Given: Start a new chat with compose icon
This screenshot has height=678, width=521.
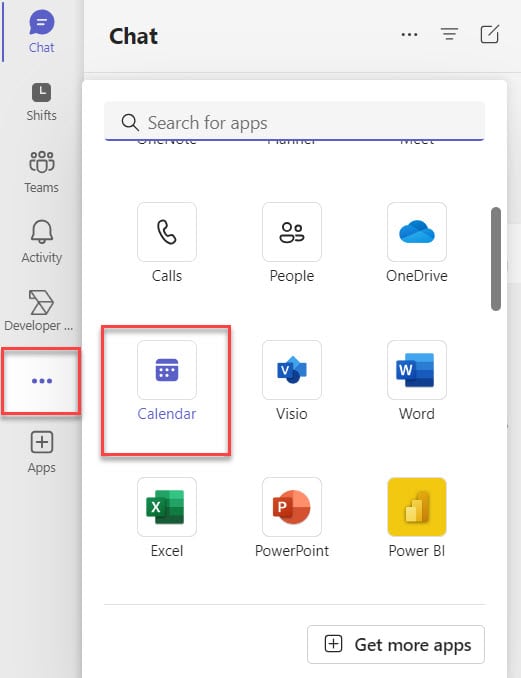Looking at the screenshot, I should tap(490, 34).
